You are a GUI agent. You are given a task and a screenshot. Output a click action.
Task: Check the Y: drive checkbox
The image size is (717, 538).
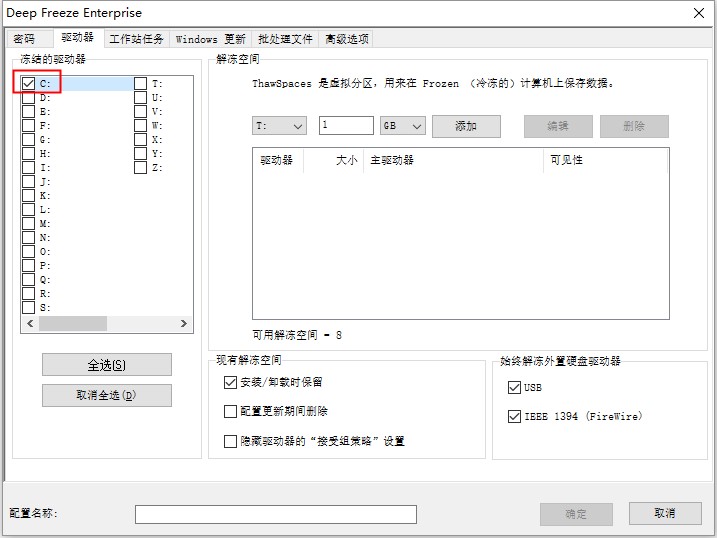pyautogui.click(x=140, y=154)
